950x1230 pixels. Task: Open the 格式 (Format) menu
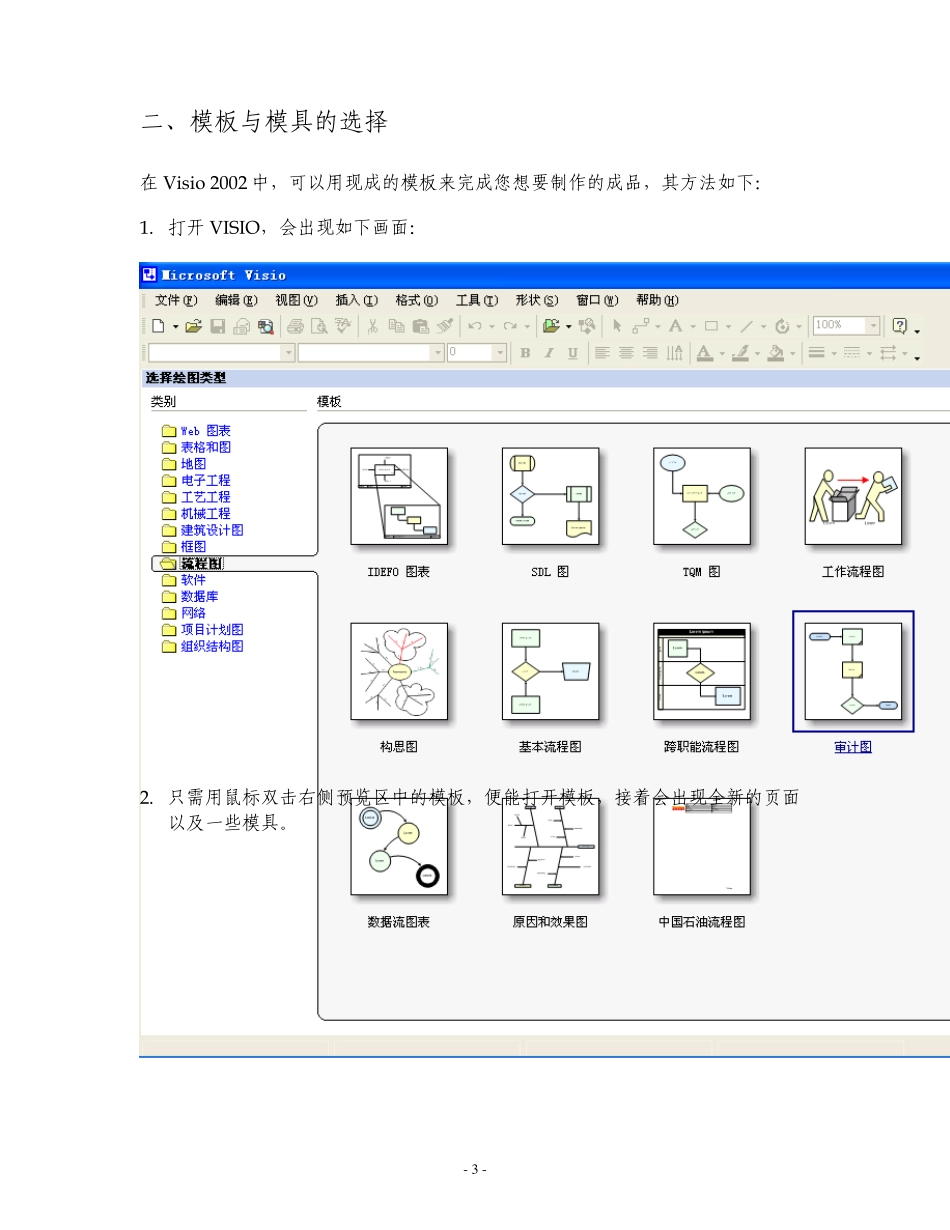(417, 300)
